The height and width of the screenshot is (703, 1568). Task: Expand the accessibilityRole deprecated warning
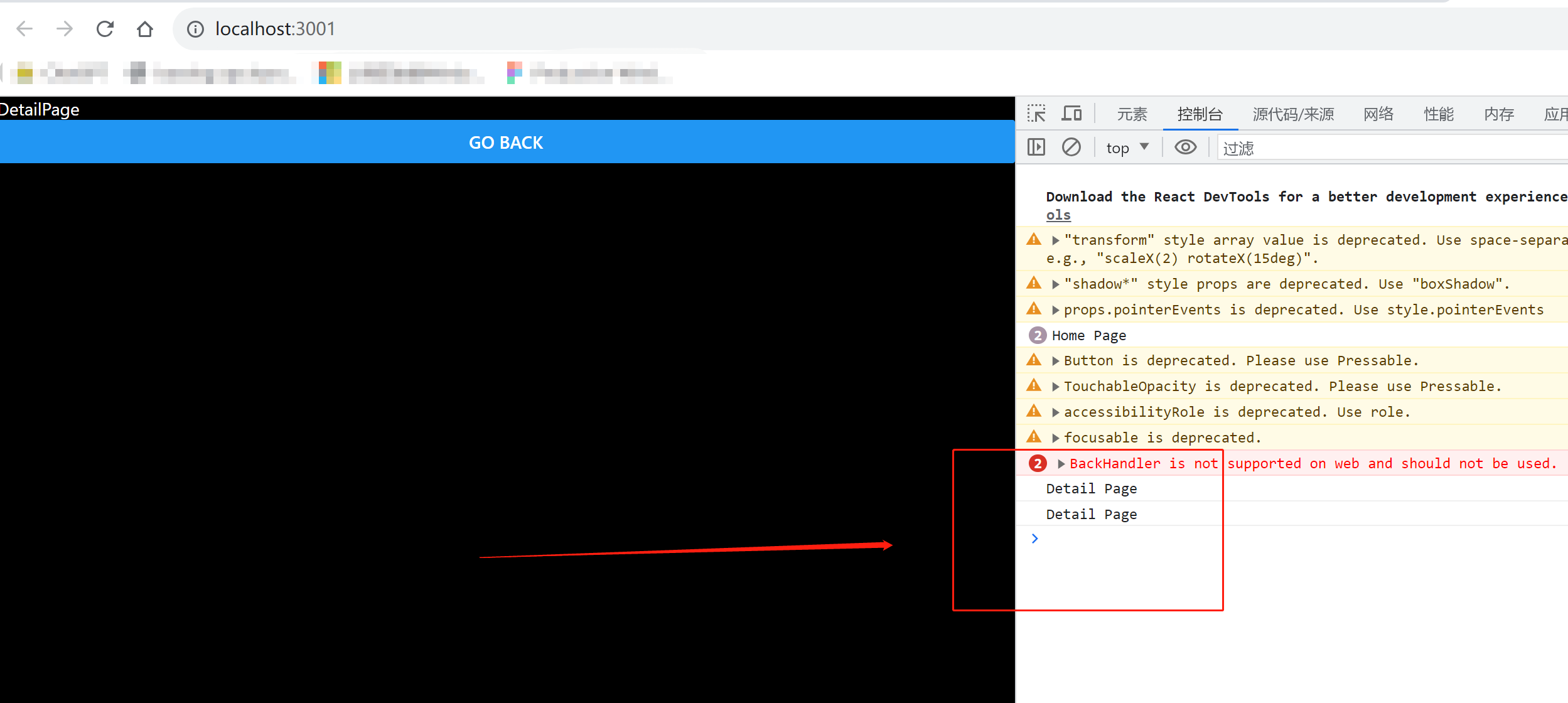(1056, 411)
